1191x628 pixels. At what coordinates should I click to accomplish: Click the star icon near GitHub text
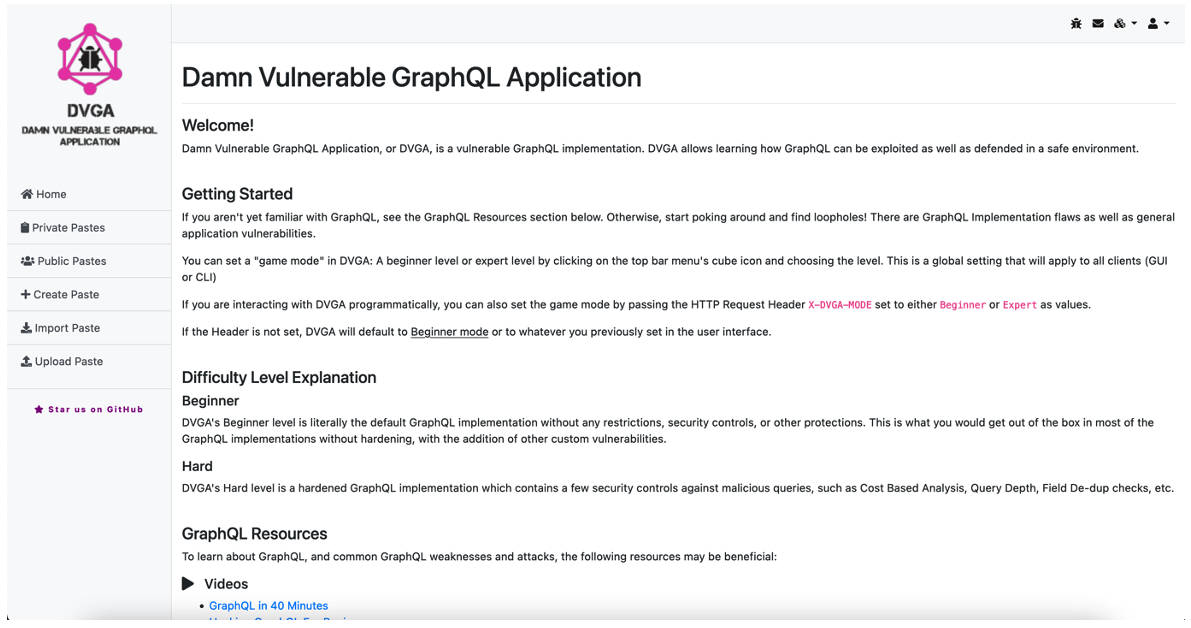point(39,410)
